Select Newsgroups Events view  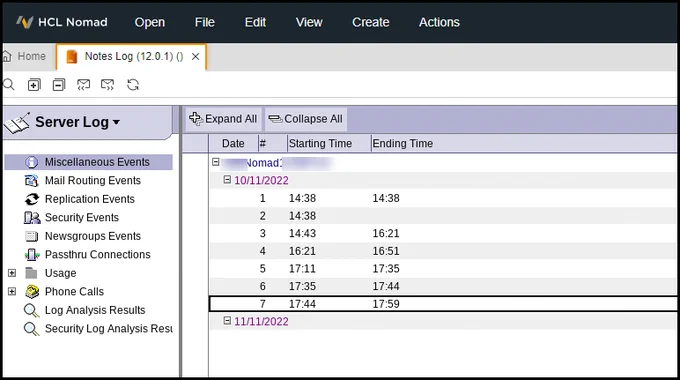click(x=93, y=236)
